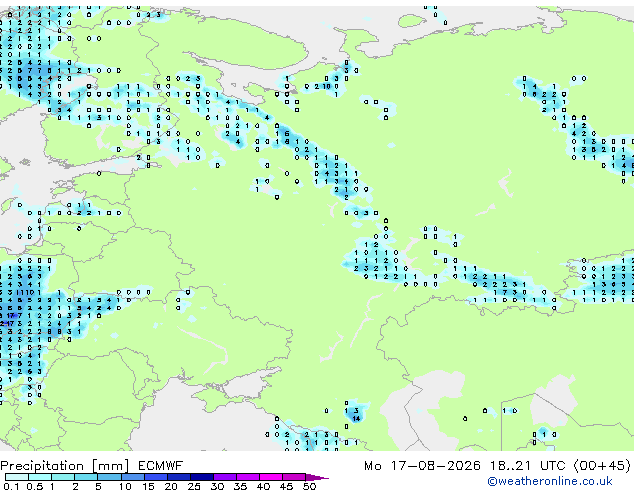Select the legend swatch between 40 and 45
Image resolution: width=634 pixels, height=490 pixels.
coord(271,477)
